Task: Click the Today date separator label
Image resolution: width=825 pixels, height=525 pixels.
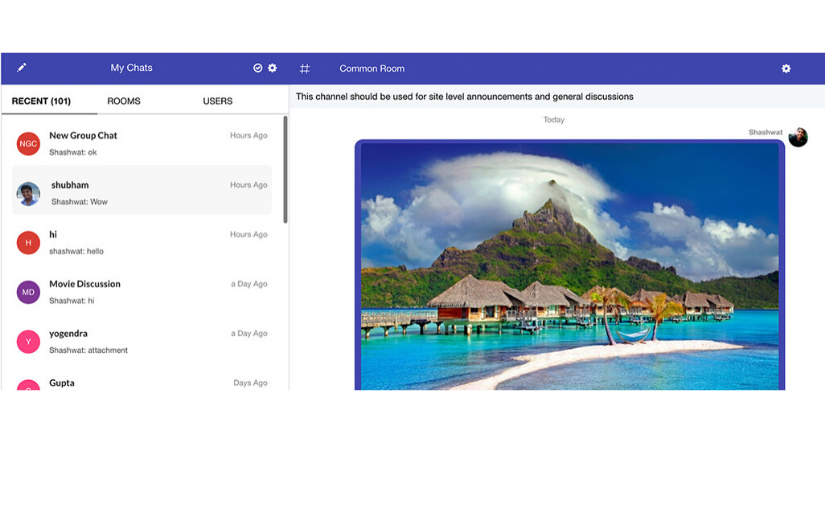Action: (x=554, y=119)
